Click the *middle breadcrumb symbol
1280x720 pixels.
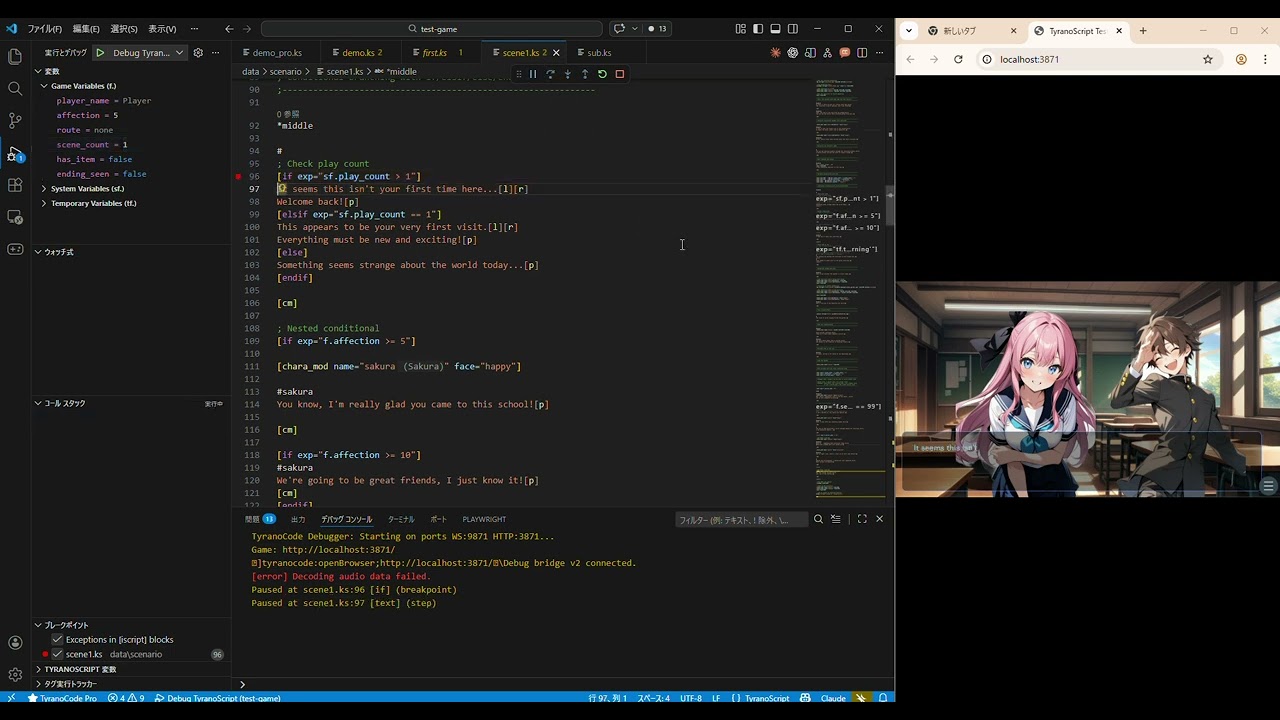[x=402, y=72]
